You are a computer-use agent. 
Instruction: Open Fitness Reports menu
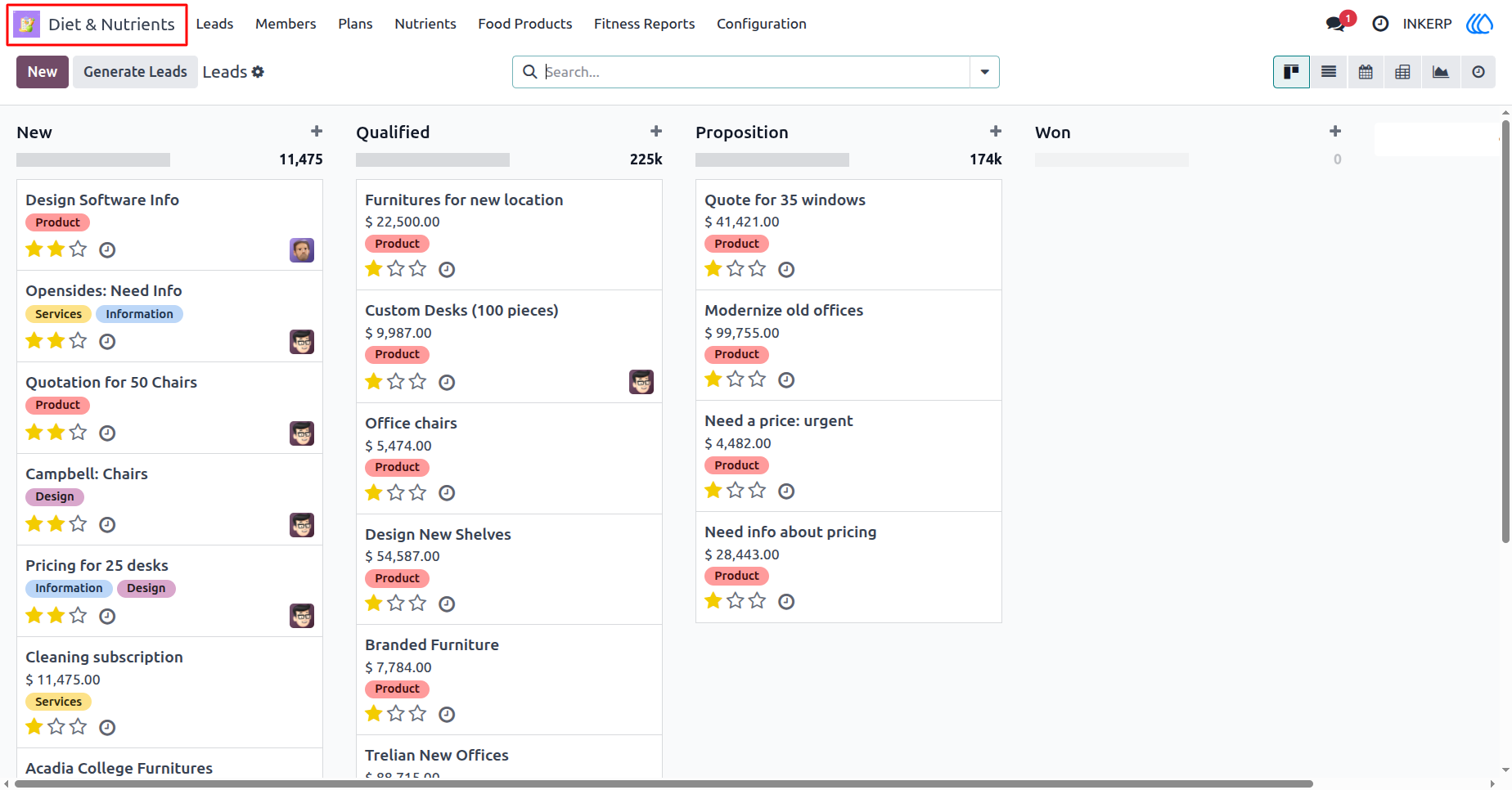645,24
